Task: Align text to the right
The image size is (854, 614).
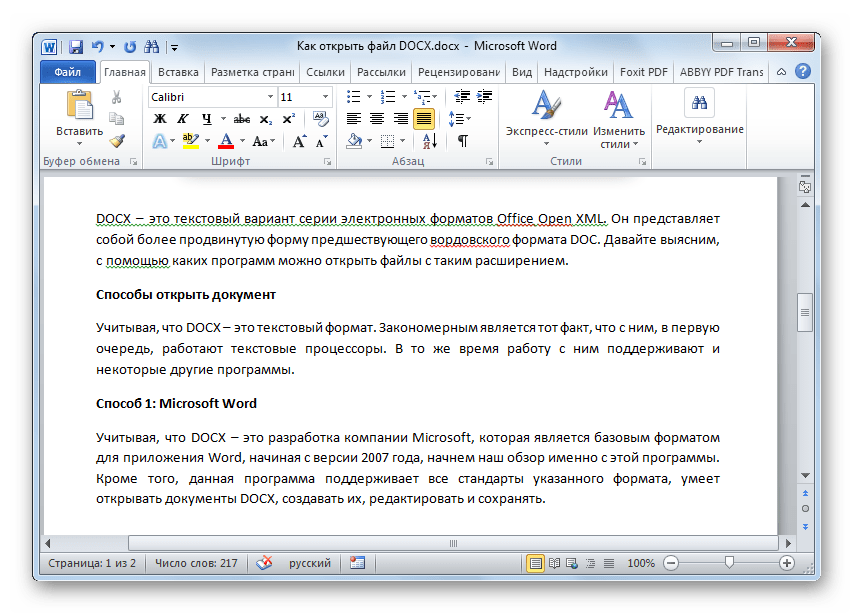Action: [401, 119]
